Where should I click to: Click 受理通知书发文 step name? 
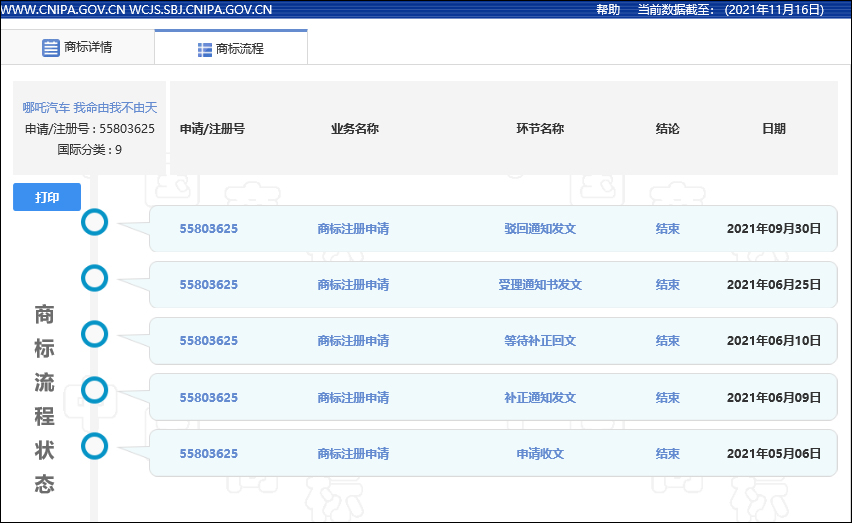pyautogui.click(x=540, y=285)
